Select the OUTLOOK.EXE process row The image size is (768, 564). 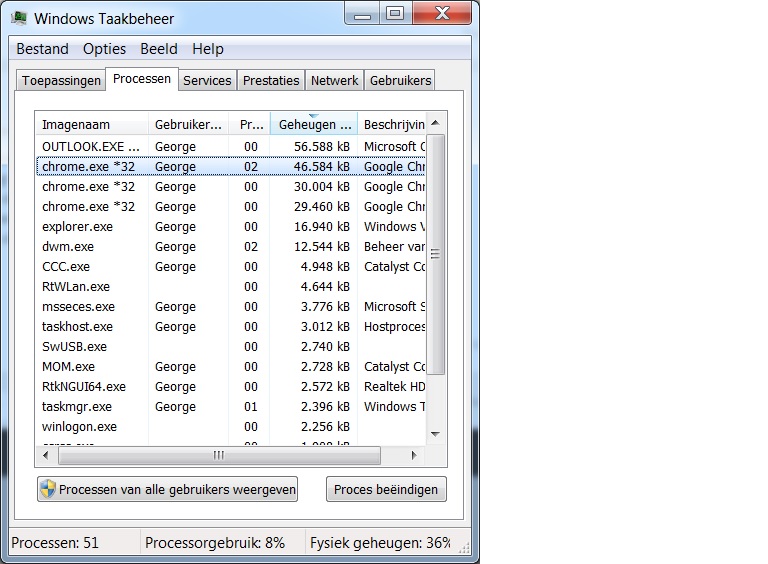point(231,146)
